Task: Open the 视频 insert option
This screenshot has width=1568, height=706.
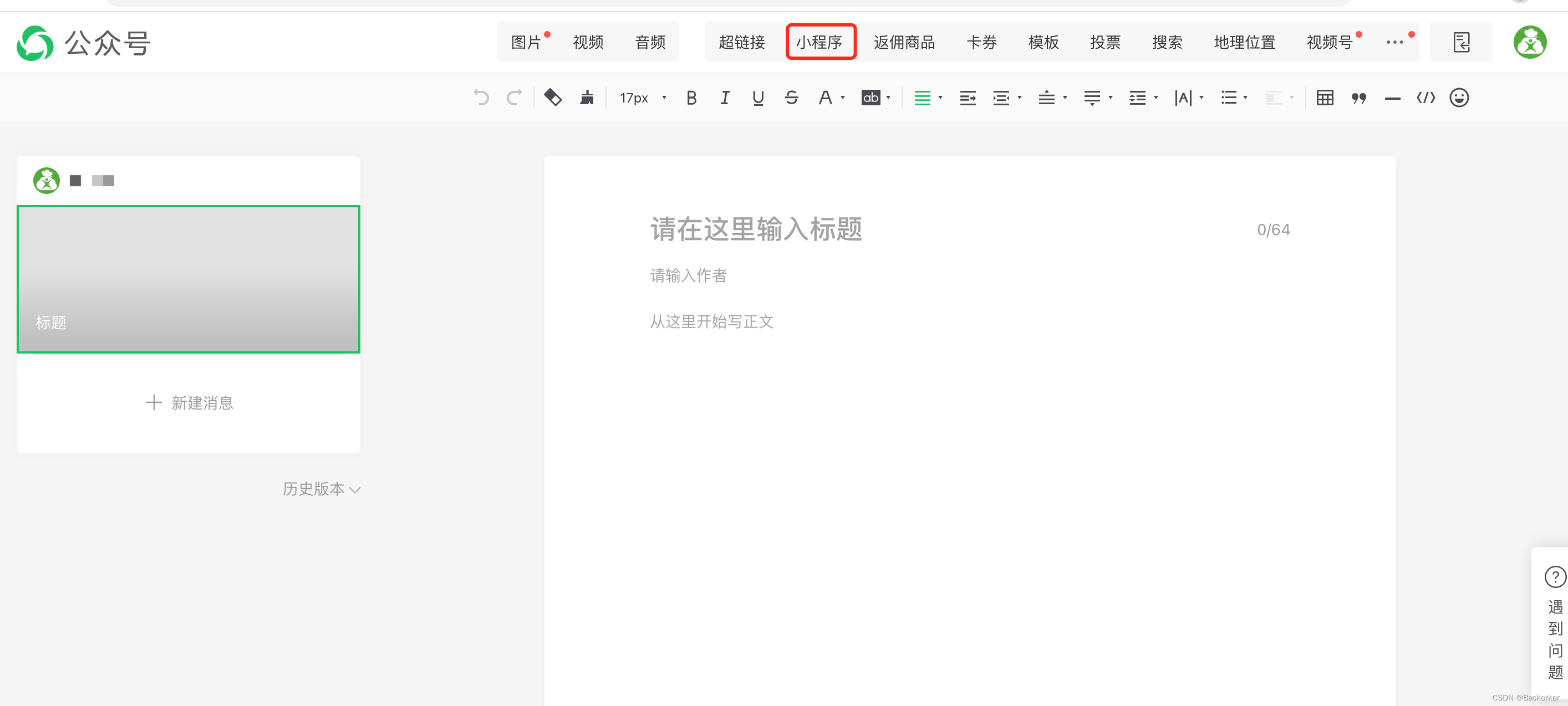Action: (x=588, y=42)
